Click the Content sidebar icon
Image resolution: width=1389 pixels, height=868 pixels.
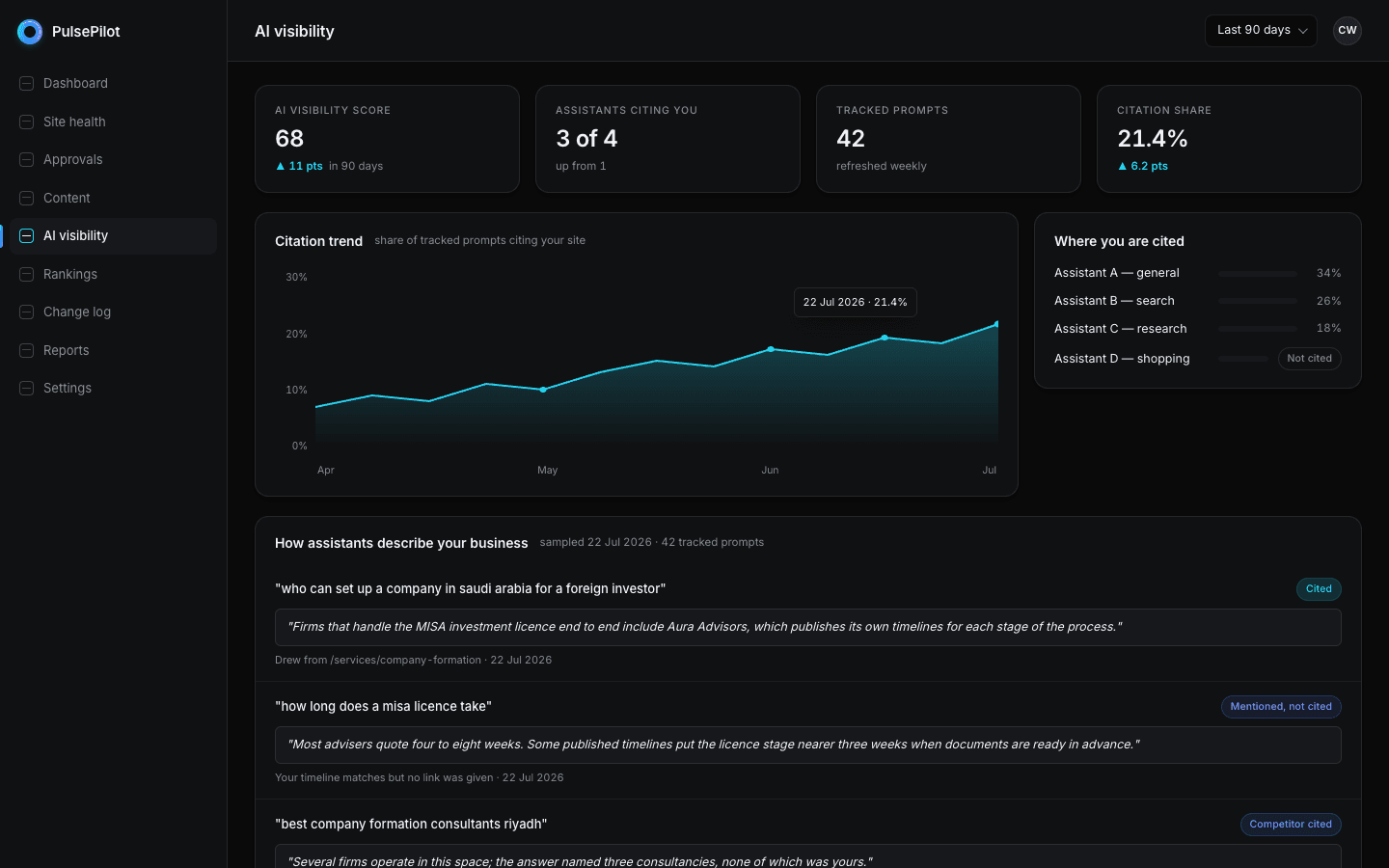coord(27,198)
